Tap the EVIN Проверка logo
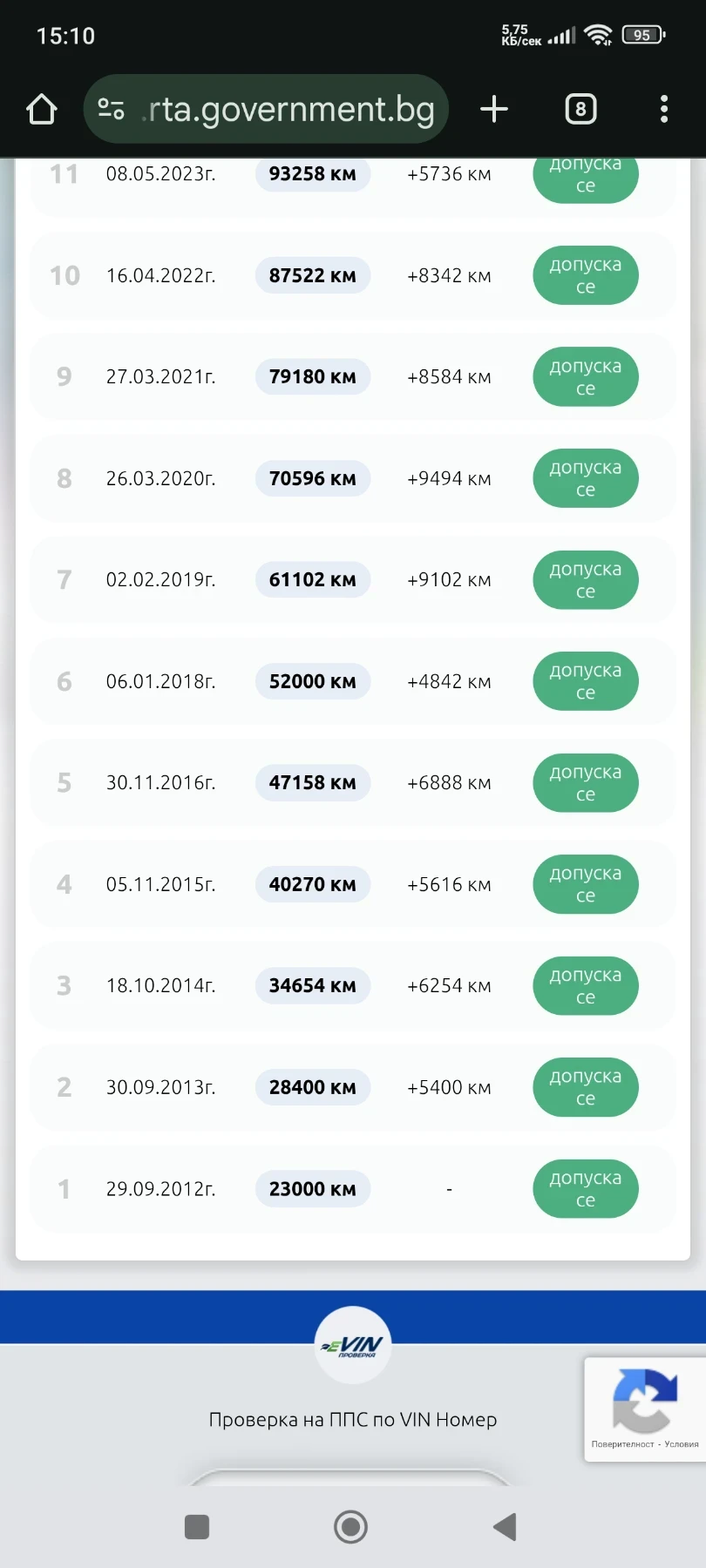 [x=353, y=1345]
